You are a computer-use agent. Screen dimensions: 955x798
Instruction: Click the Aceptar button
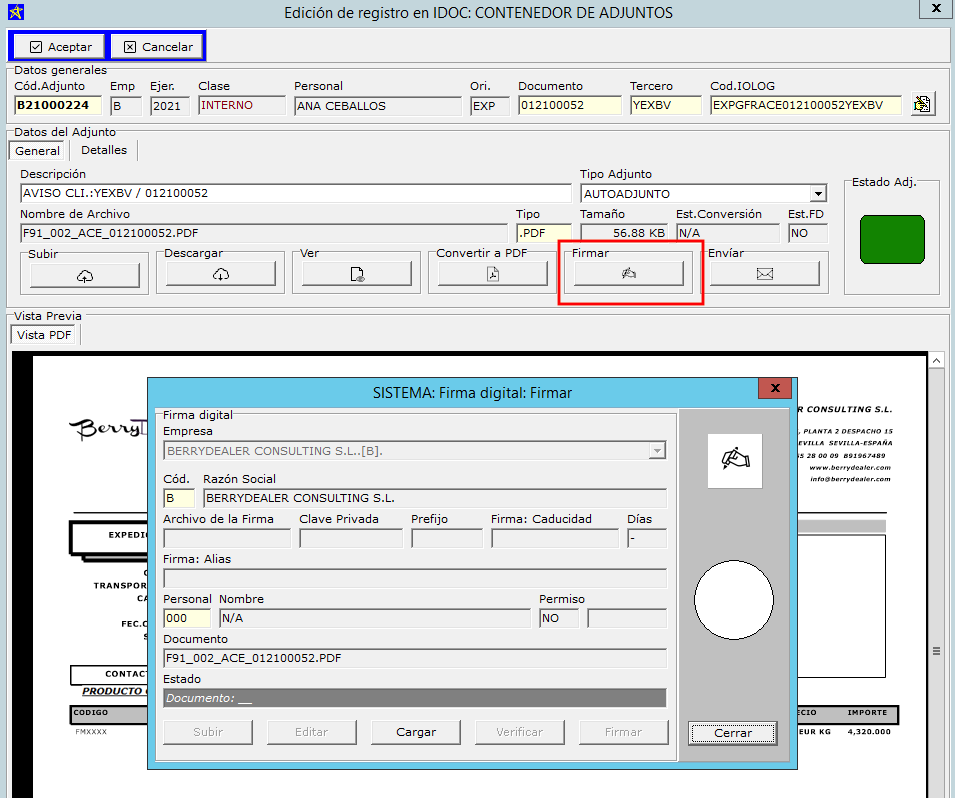click(59, 47)
